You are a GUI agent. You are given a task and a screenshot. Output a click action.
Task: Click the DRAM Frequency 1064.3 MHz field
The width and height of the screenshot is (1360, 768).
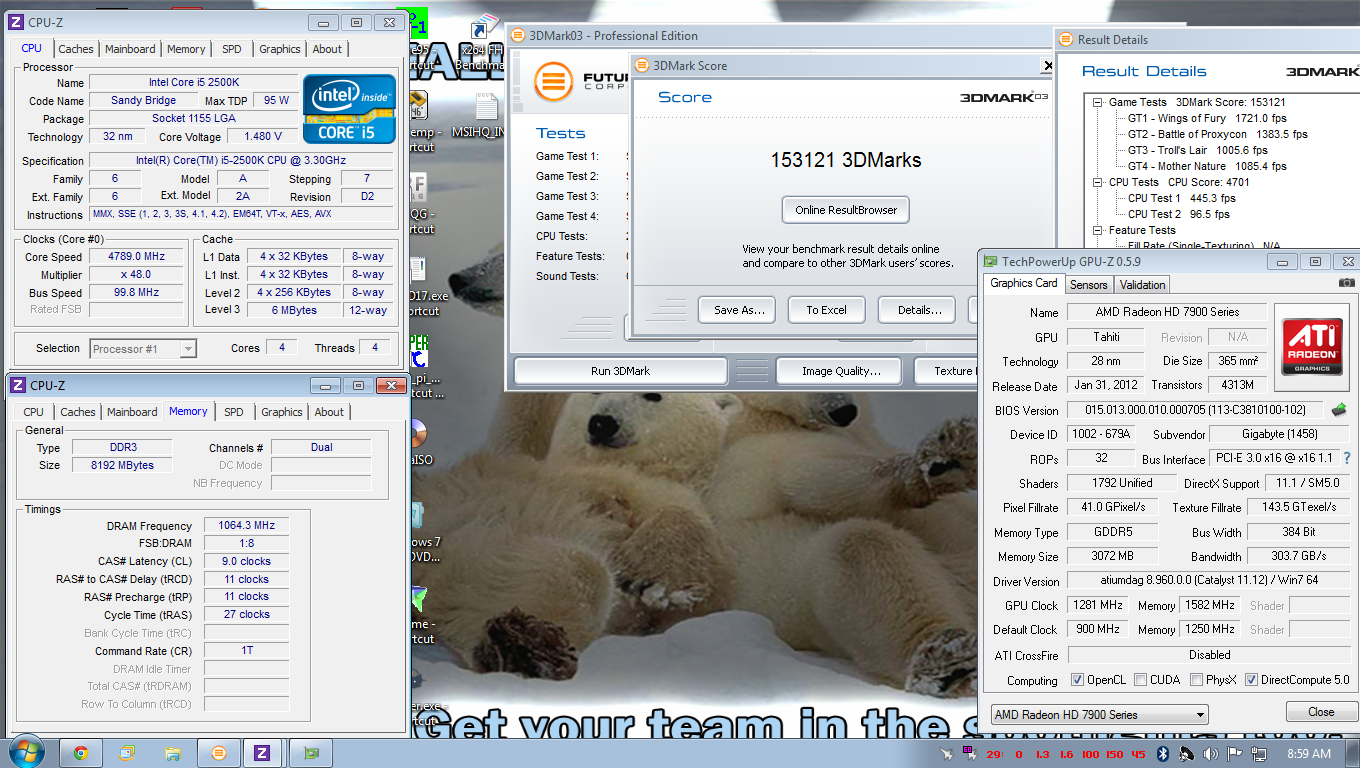point(246,526)
